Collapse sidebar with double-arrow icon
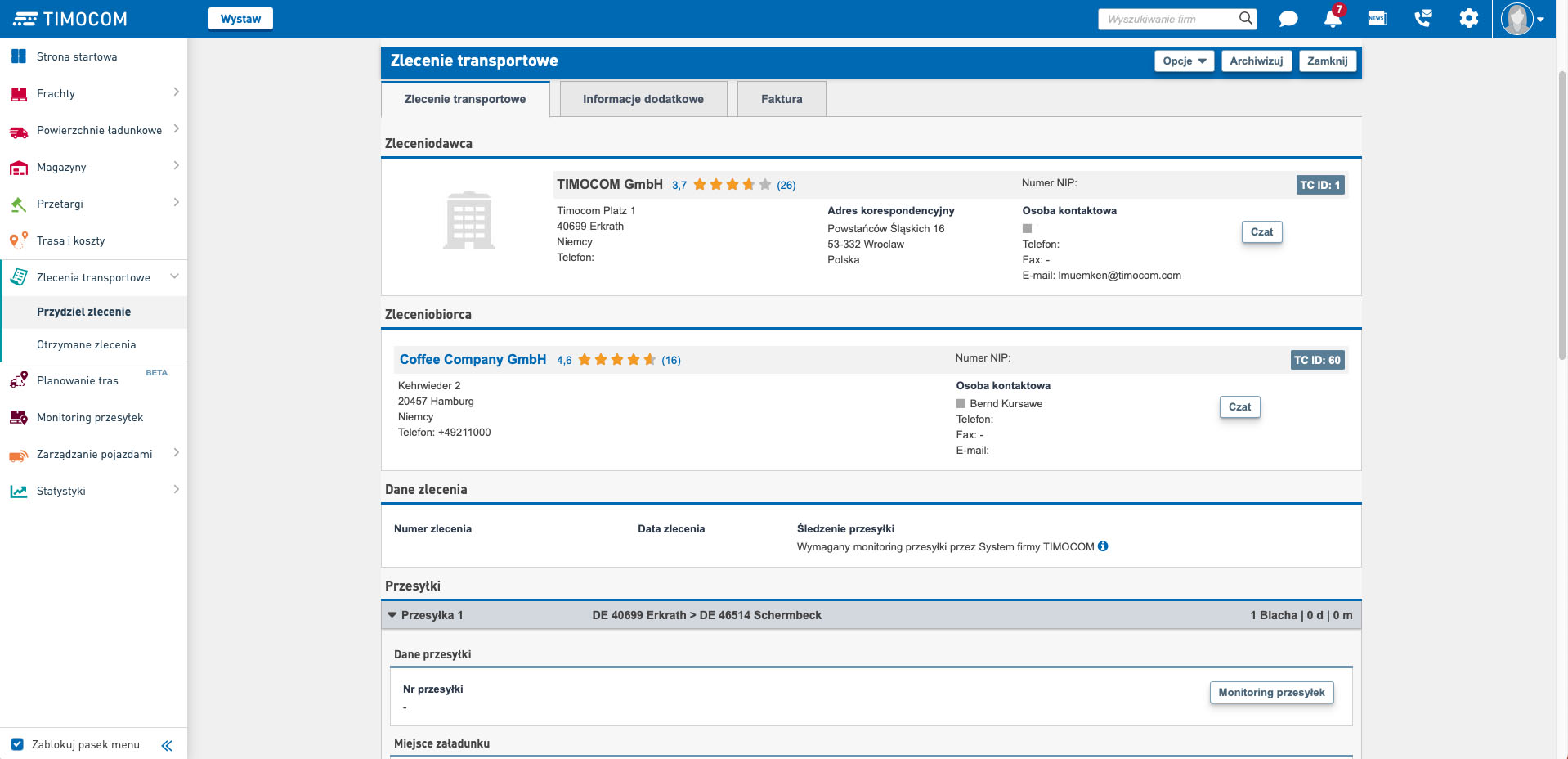The height and width of the screenshot is (759, 1568). (167, 745)
